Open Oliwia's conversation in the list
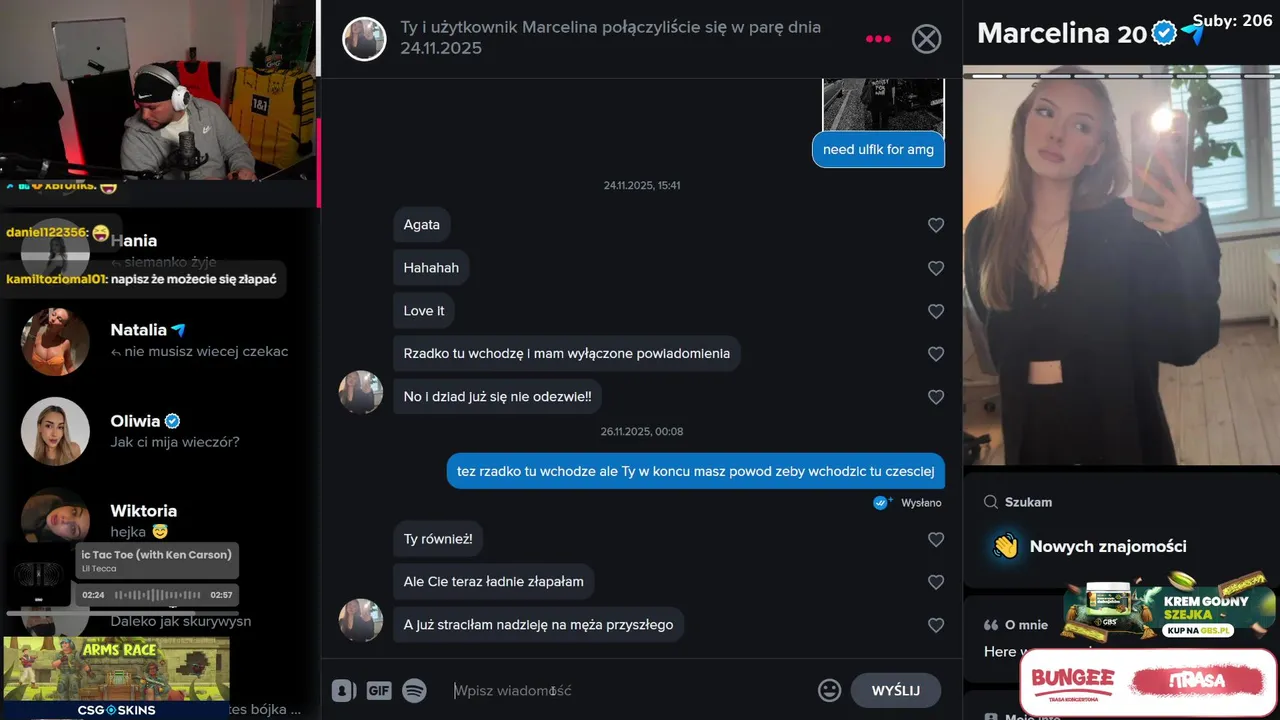The height and width of the screenshot is (720, 1280). [160, 431]
